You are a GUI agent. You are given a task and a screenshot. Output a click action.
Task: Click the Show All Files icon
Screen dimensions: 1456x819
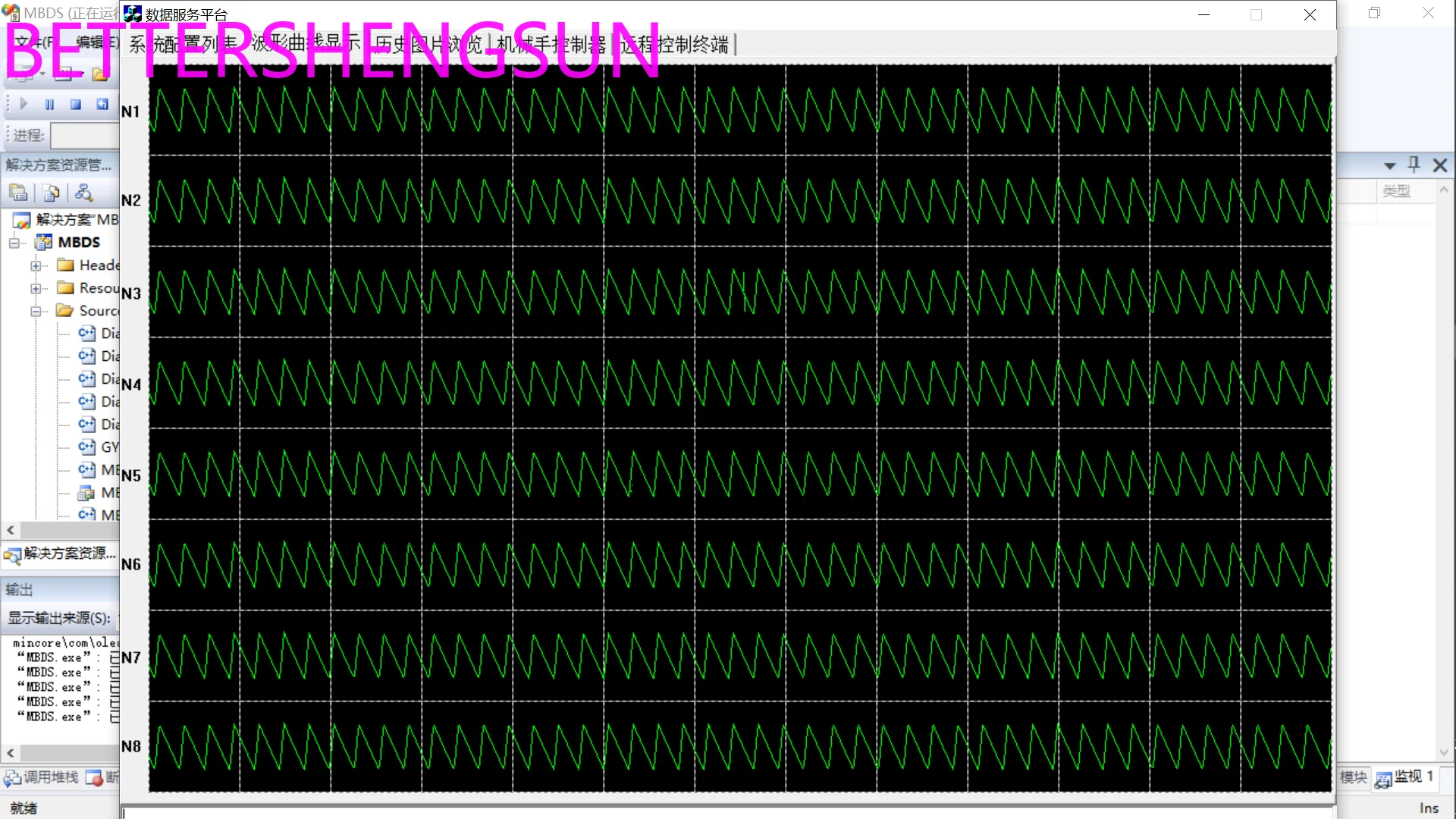point(52,193)
